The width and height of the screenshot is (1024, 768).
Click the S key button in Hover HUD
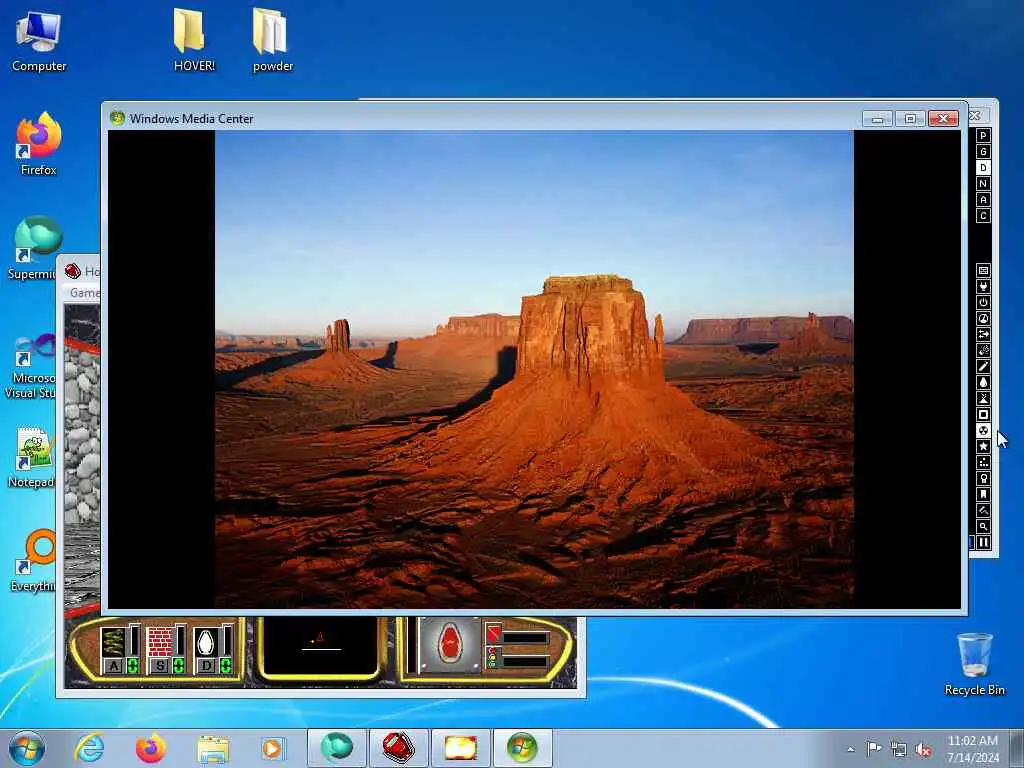(x=160, y=666)
